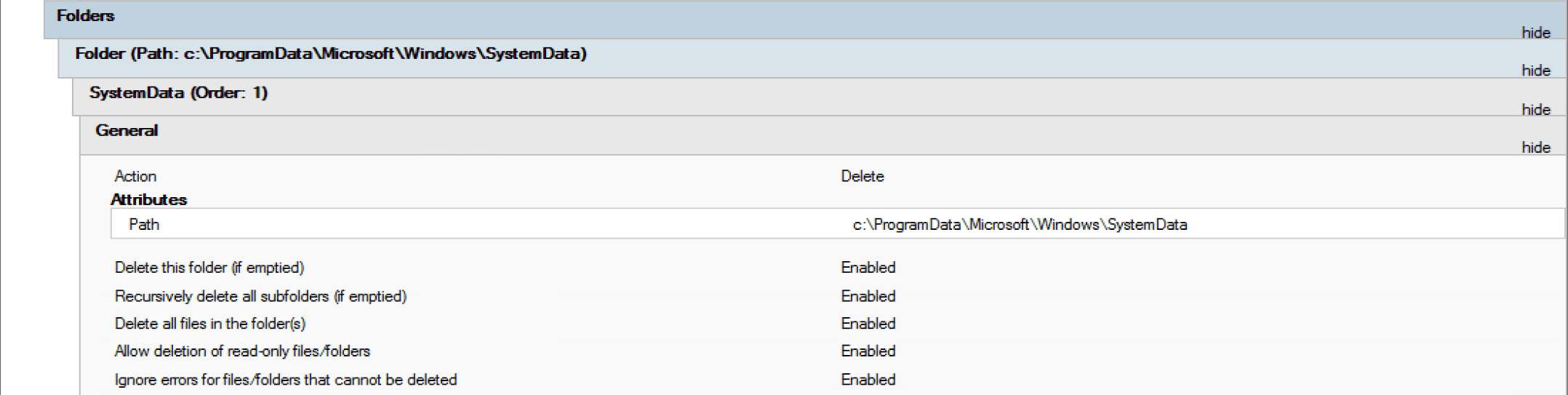Click the 'Delete this folder (if emptied)' setting
1568x395 pixels.
209,268
